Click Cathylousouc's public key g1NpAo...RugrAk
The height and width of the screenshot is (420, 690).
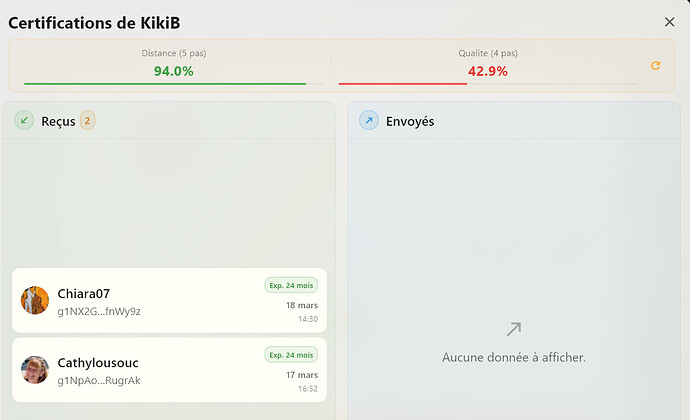click(x=99, y=380)
